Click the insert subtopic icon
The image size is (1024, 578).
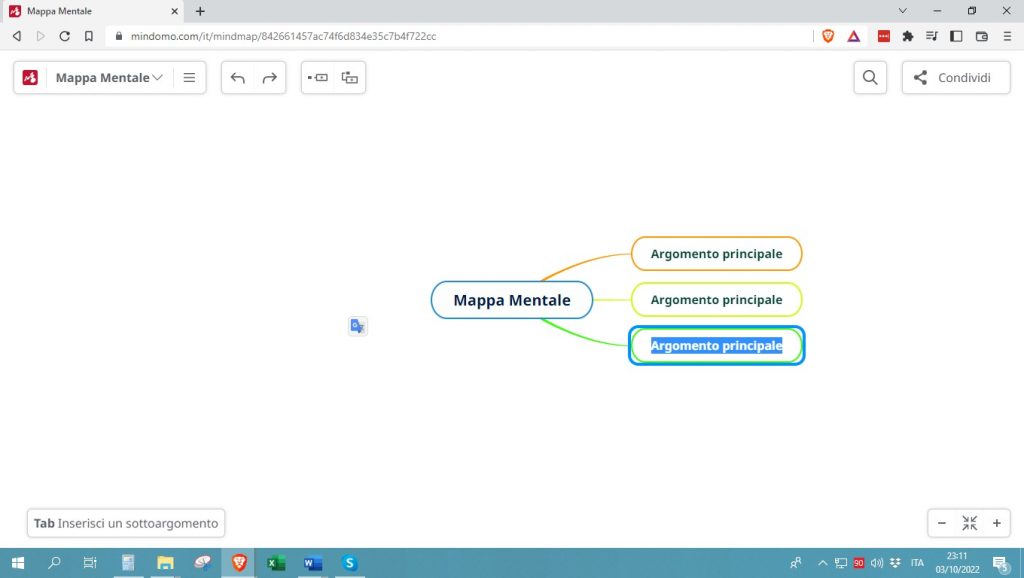pos(349,78)
